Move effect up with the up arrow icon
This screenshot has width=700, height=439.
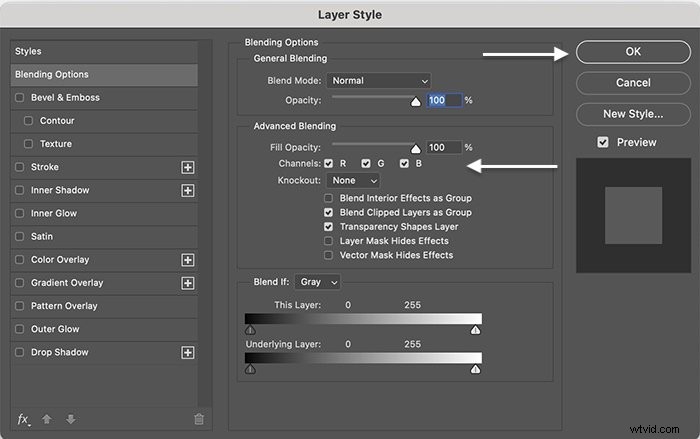click(46, 419)
